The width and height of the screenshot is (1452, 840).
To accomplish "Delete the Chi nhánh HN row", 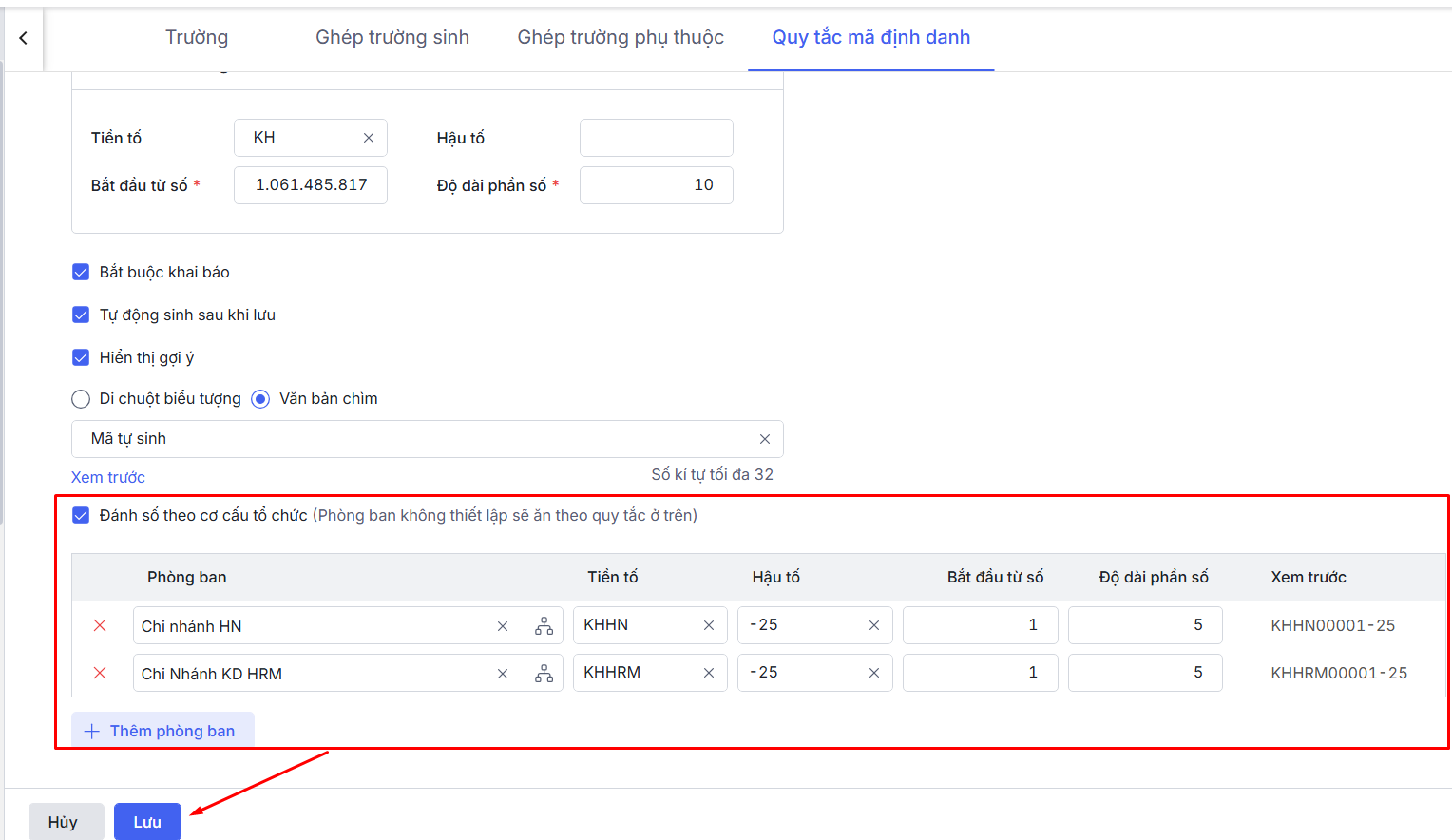I will 100,625.
